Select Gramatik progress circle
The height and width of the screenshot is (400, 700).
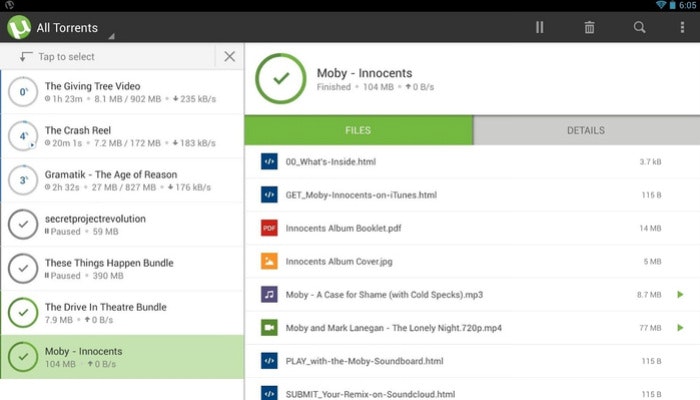pyautogui.click(x=23, y=180)
